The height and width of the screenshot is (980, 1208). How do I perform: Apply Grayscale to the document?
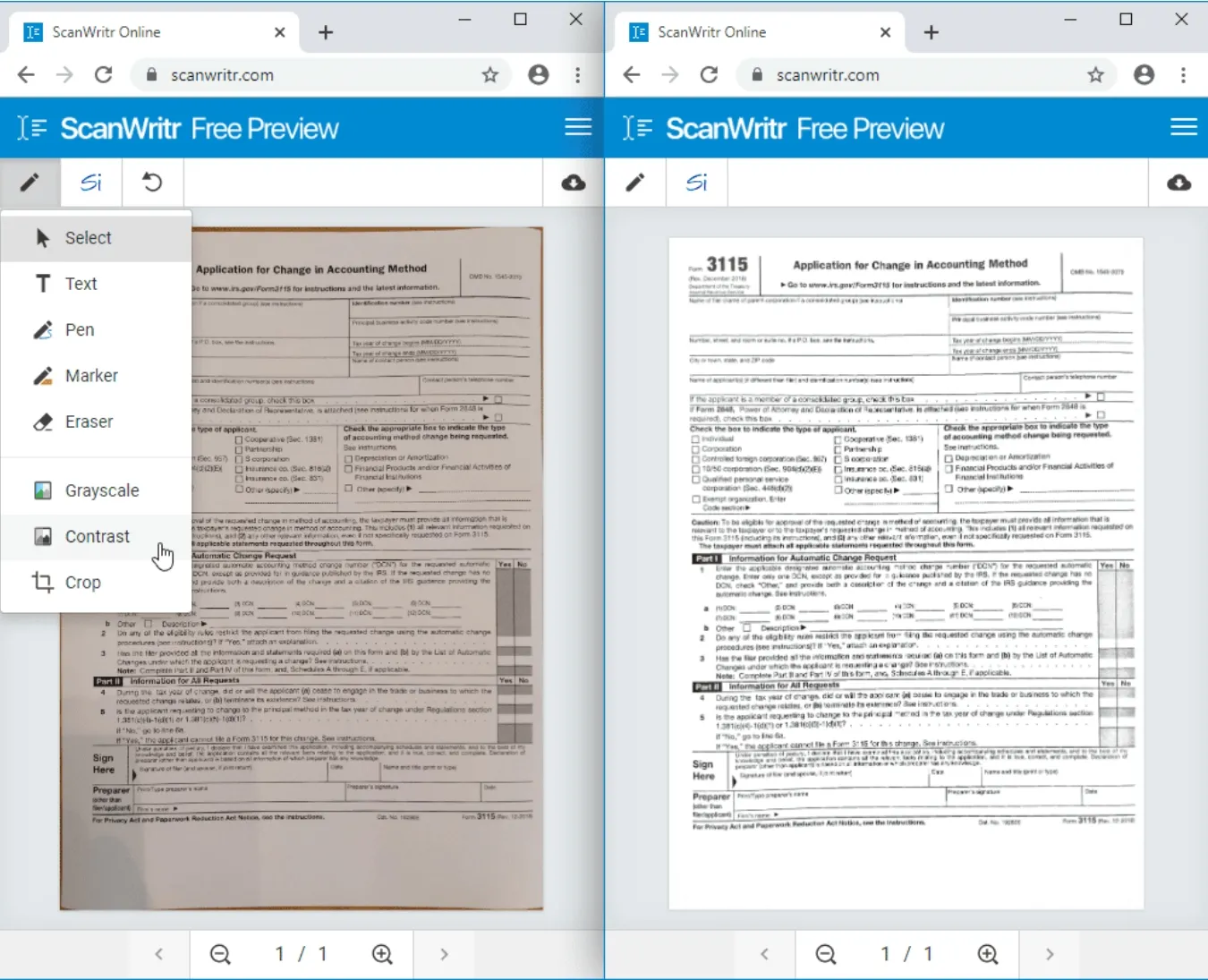click(x=101, y=490)
